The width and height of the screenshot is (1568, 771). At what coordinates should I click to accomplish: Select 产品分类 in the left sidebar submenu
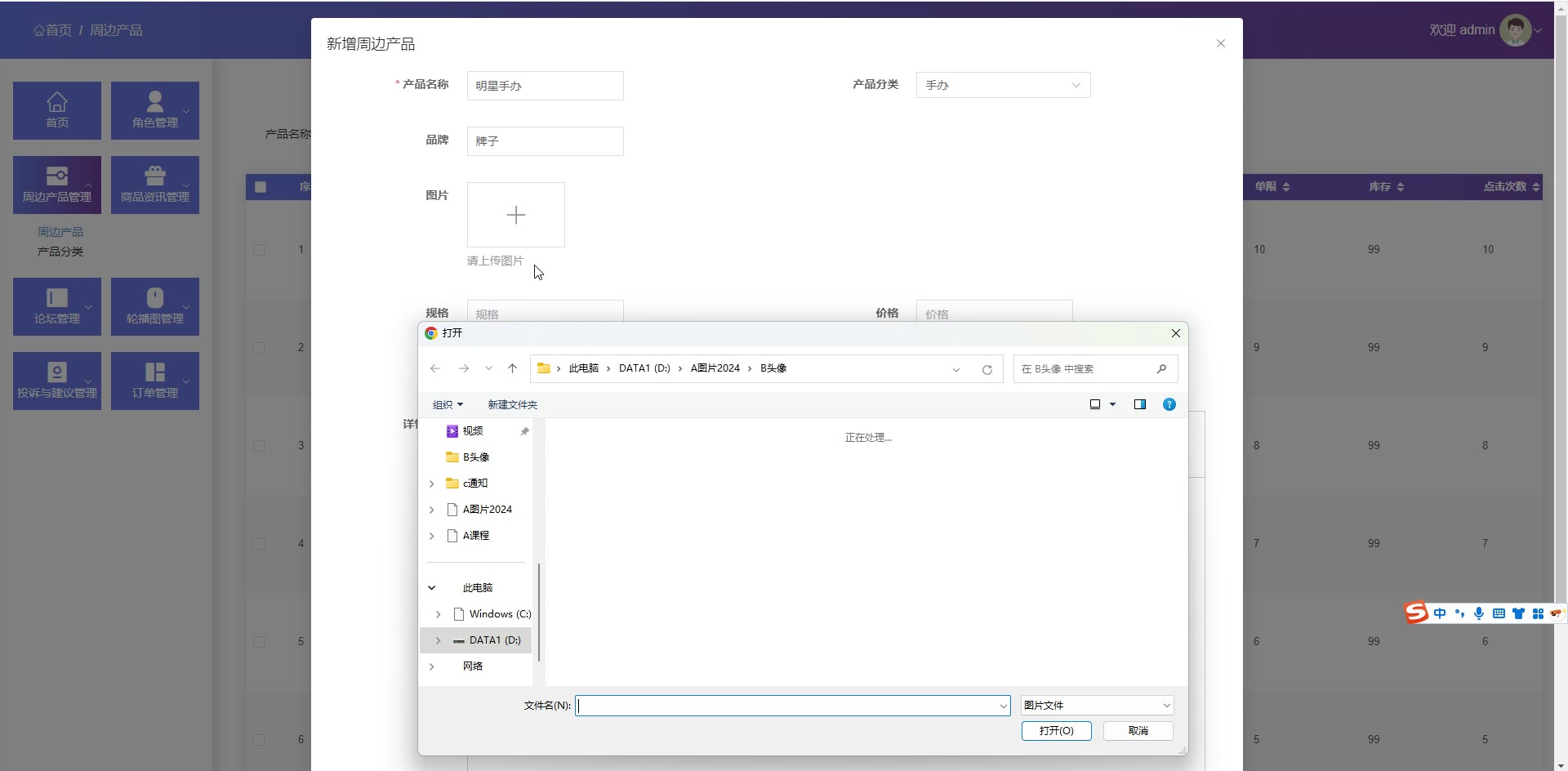tap(60, 252)
